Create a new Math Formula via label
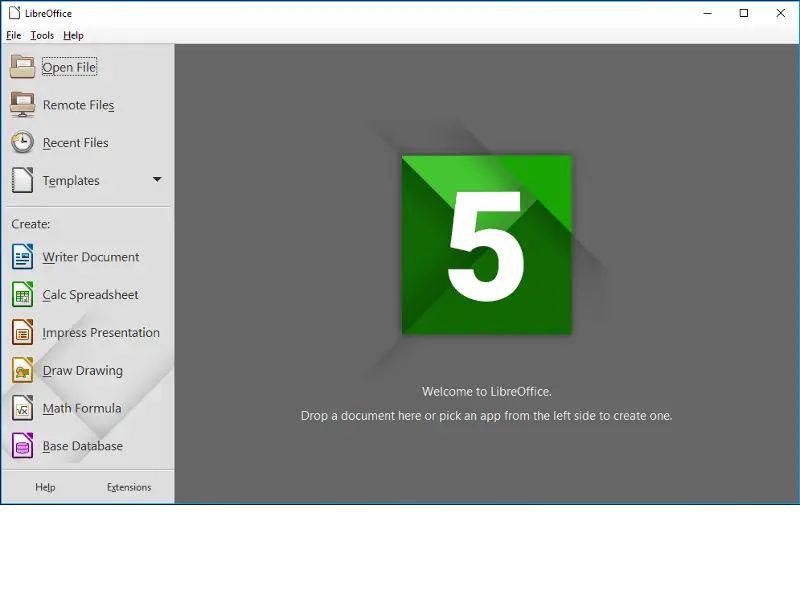Viewport: 800px width, 600px height. tap(82, 408)
